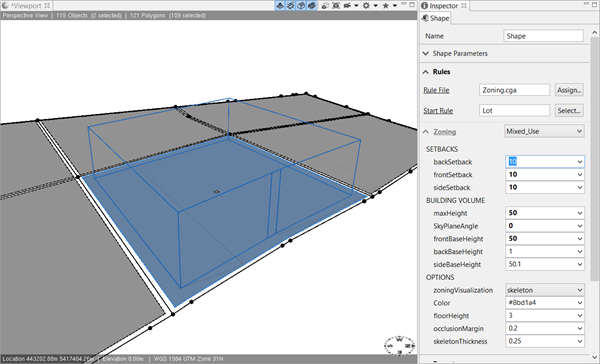Click the "WGS 1984 UTM Zone 31N" text
The height and width of the screenshot is (364, 600).
(188, 359)
